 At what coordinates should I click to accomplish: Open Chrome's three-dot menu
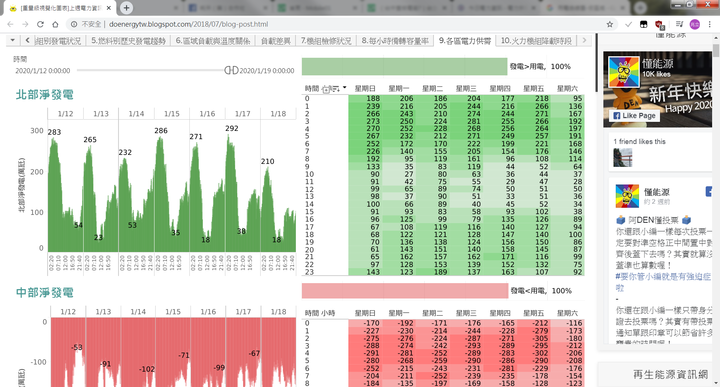tap(710, 24)
